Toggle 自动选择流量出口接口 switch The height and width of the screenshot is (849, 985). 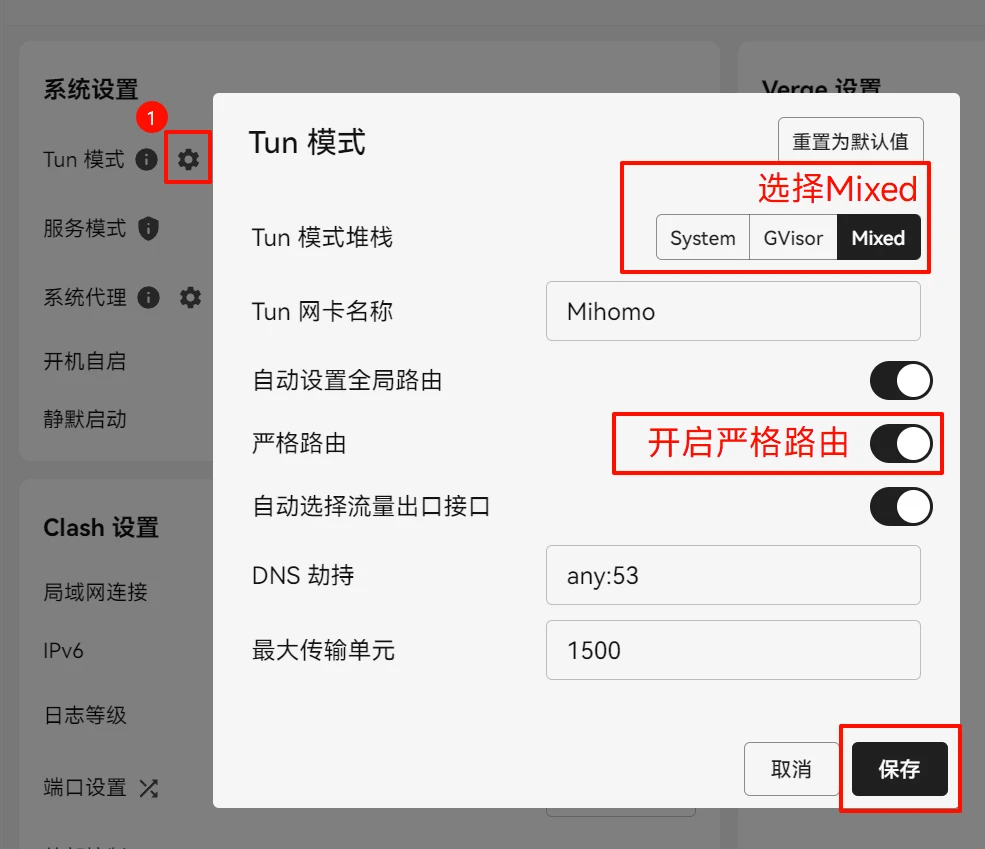click(900, 506)
